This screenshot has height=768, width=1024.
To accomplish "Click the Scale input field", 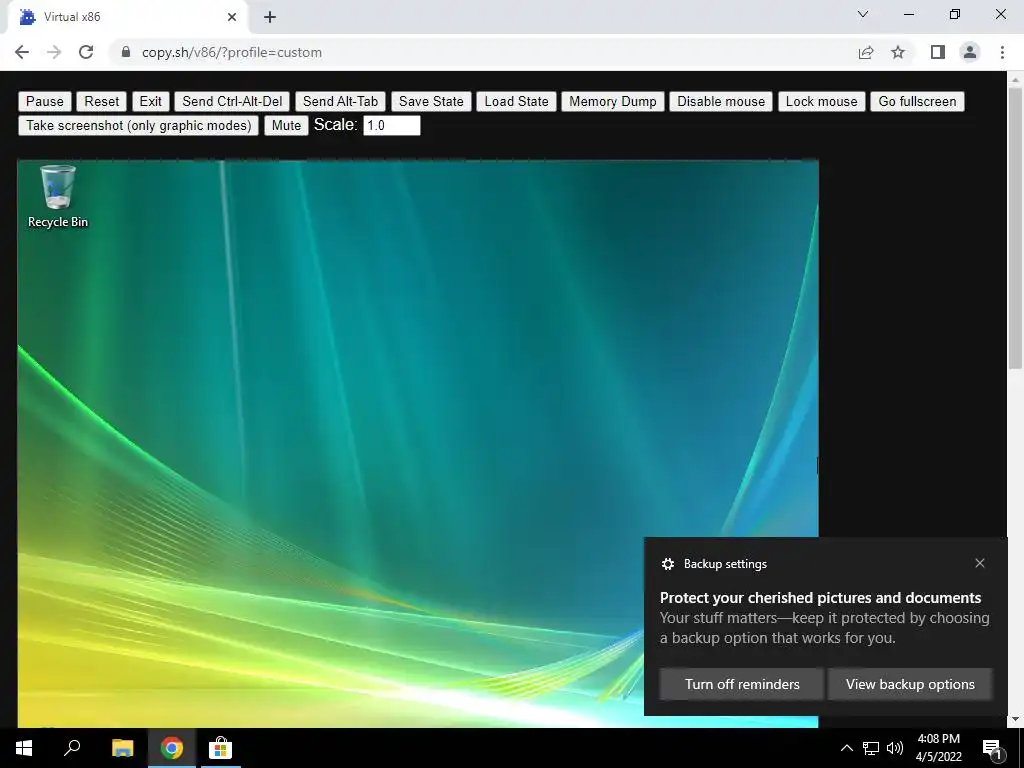I will pyautogui.click(x=392, y=125).
